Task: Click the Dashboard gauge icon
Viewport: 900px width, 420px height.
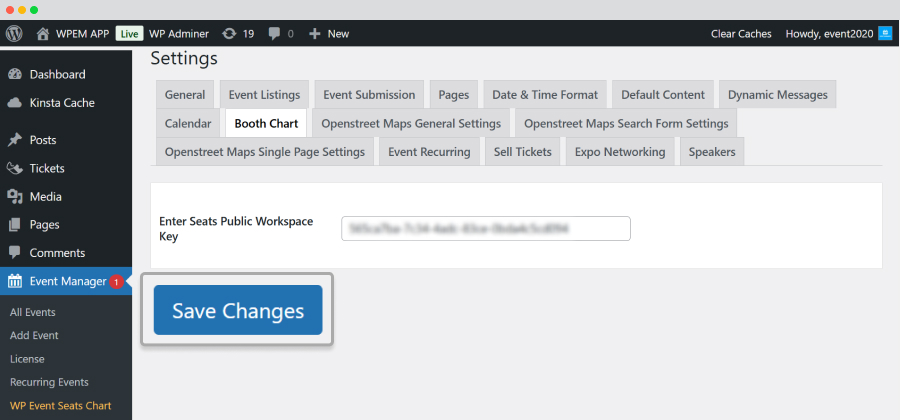Action: click(15, 75)
